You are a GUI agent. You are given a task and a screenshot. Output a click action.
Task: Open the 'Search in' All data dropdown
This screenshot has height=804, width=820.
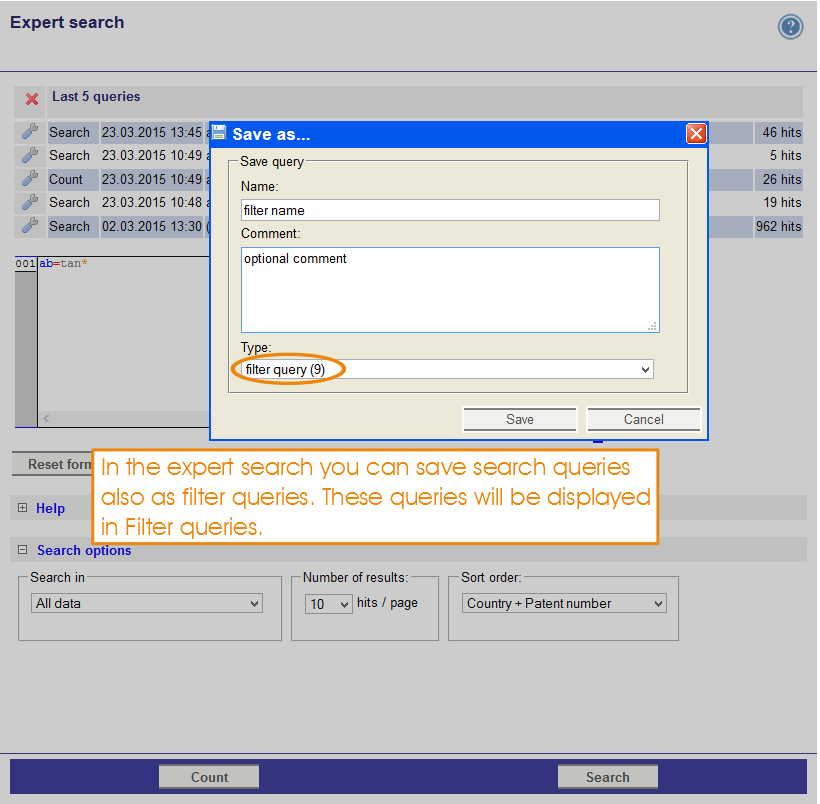point(146,603)
